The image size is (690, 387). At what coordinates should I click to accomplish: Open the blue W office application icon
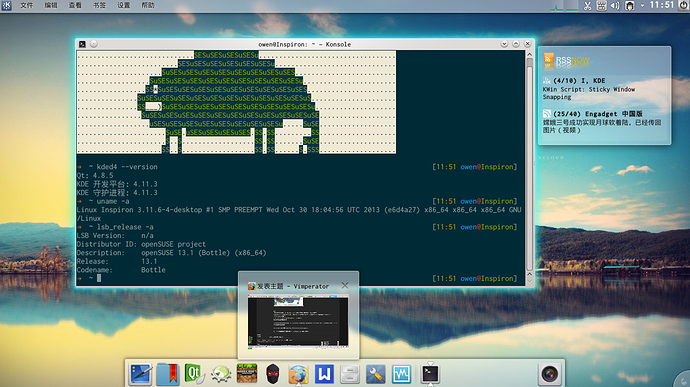[324, 374]
